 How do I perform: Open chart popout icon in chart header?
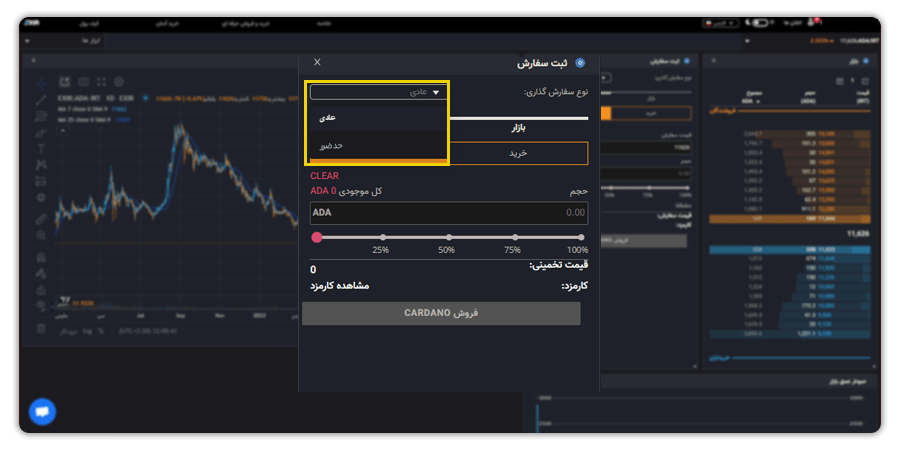(65, 82)
